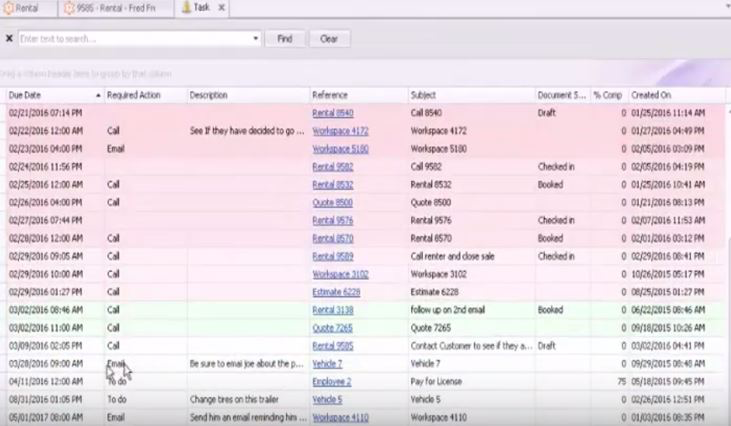Focus the 'Enter text to search' field
The height and width of the screenshot is (426, 731).
[x=135, y=39]
